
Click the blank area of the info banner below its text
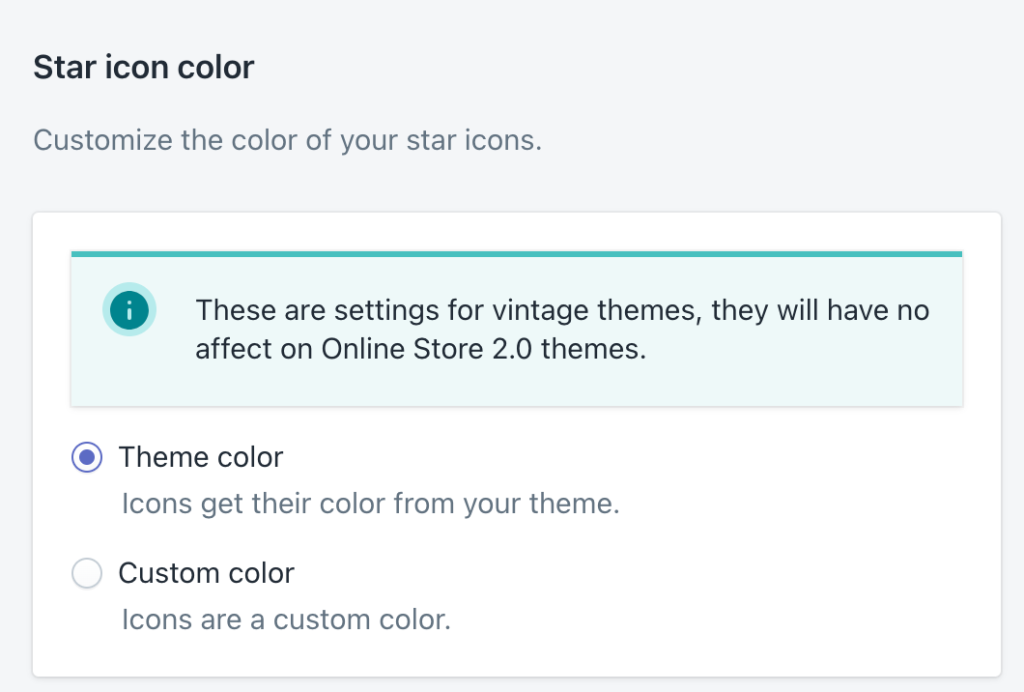point(516,388)
